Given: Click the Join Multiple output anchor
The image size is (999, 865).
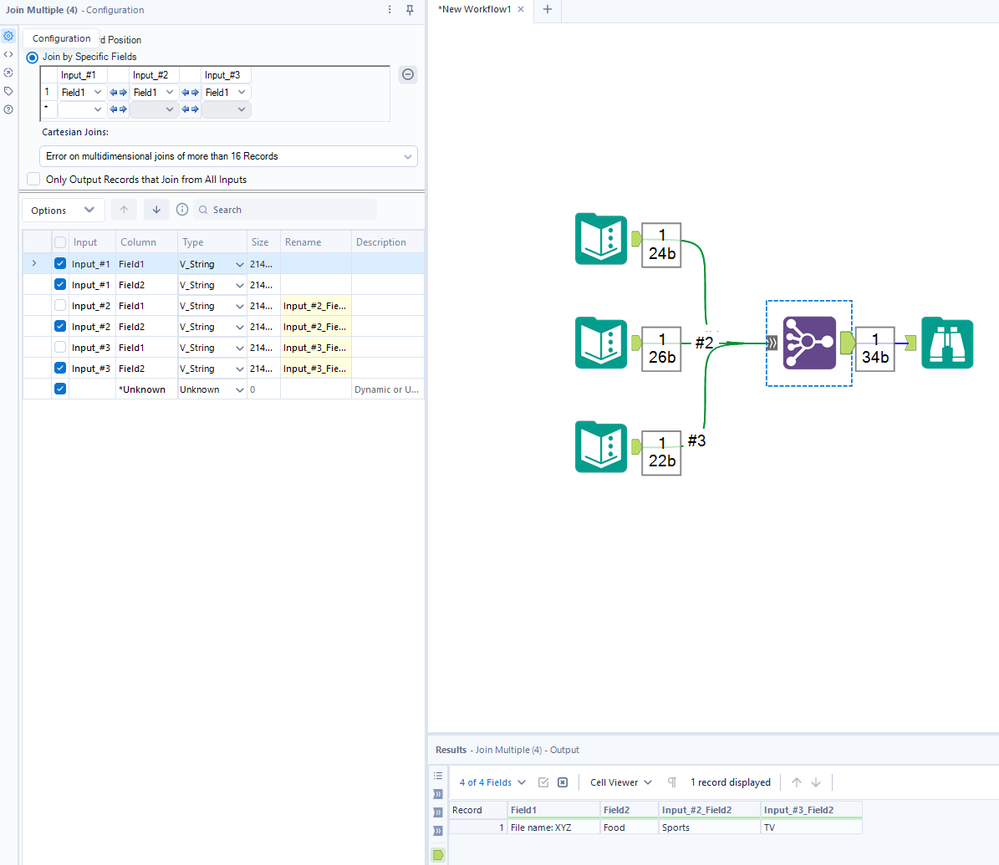Looking at the screenshot, I should [x=847, y=343].
